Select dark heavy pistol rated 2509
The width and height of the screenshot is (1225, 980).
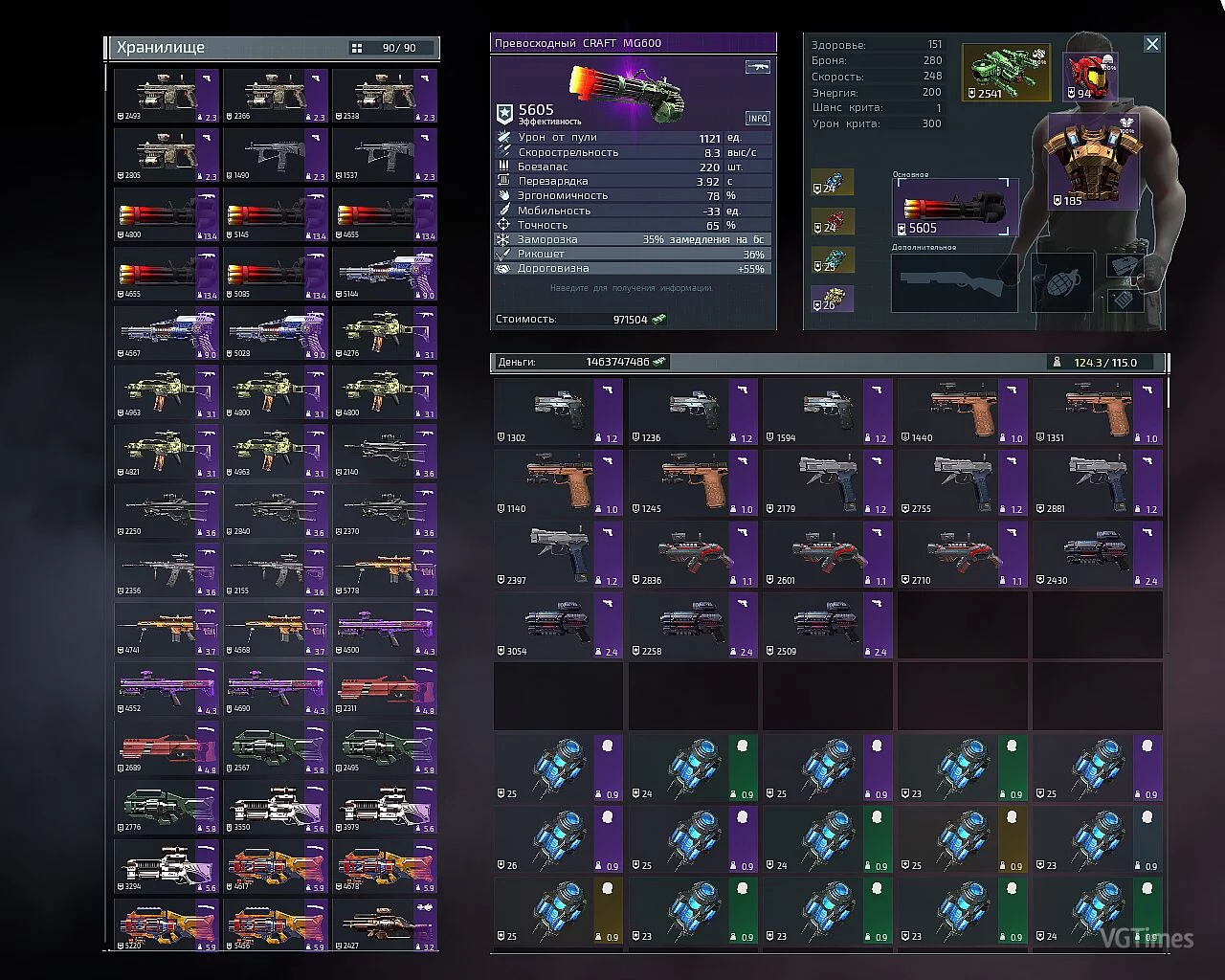point(828,625)
